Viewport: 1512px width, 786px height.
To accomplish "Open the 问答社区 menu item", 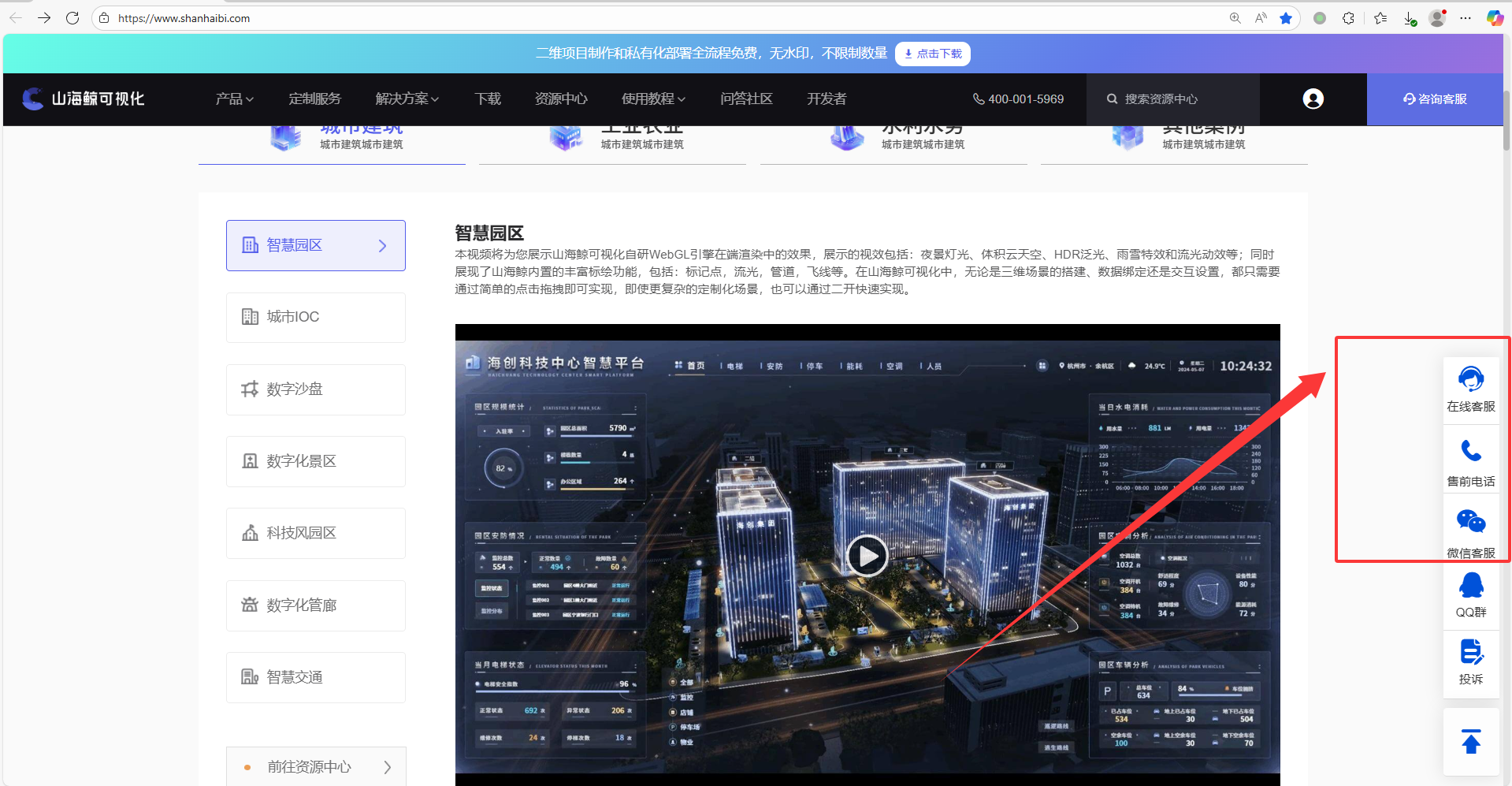I will pyautogui.click(x=746, y=99).
